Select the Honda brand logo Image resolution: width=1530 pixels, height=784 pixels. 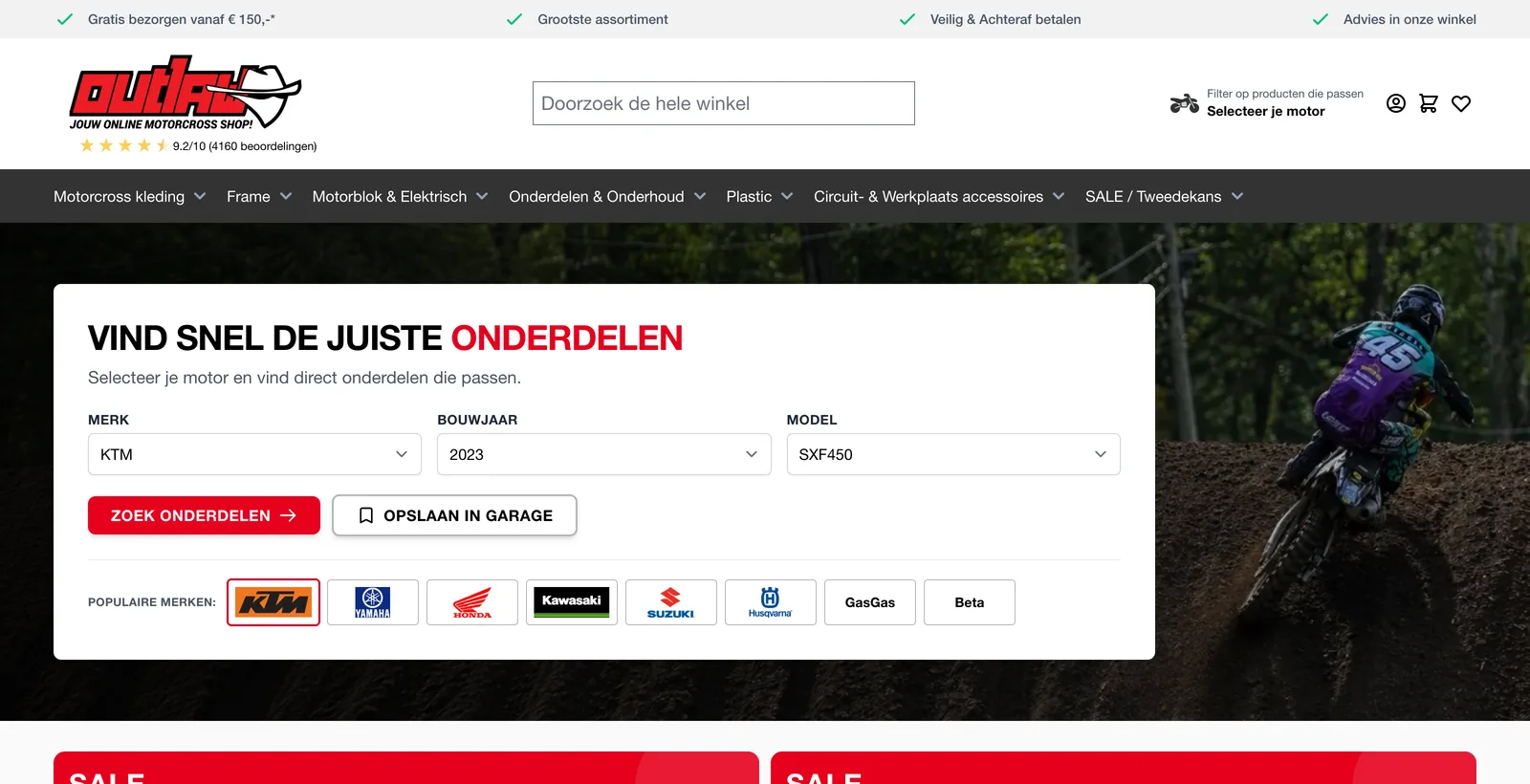[x=472, y=602]
